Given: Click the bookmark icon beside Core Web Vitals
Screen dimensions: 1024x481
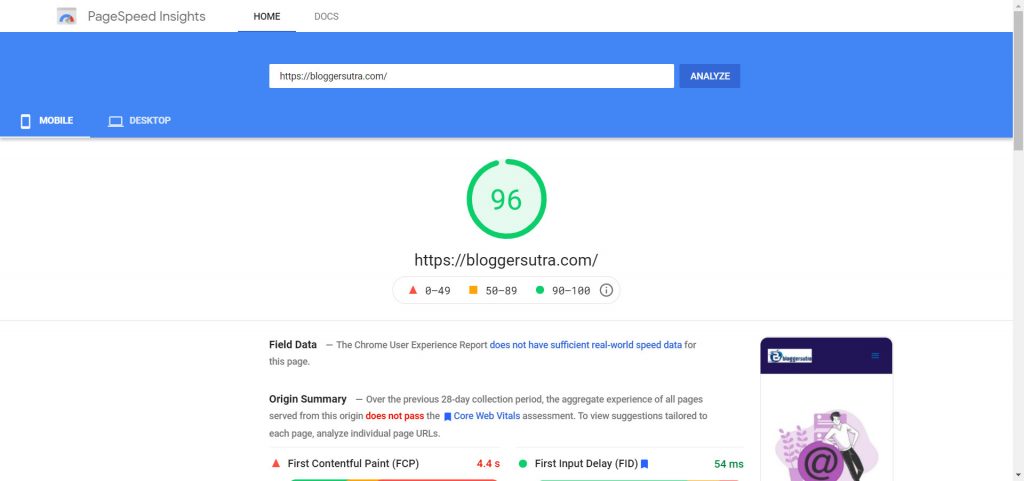Looking at the screenshot, I should coord(447,416).
